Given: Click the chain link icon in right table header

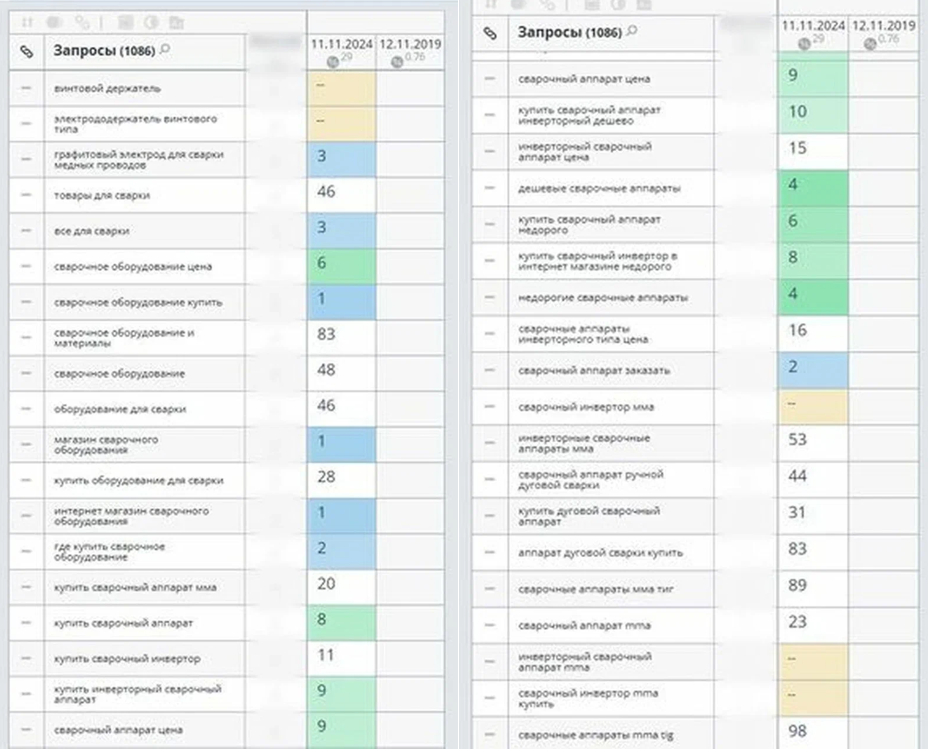Looking at the screenshot, I should tap(489, 33).
